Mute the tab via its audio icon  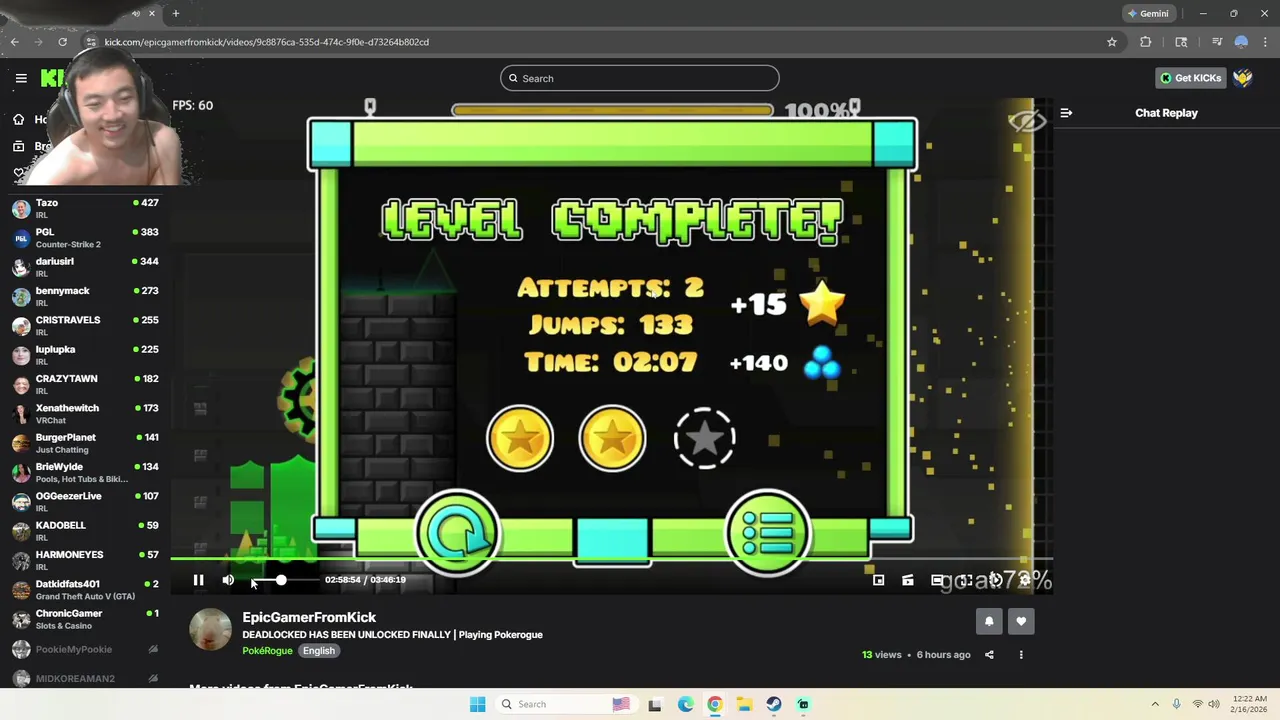tap(136, 13)
